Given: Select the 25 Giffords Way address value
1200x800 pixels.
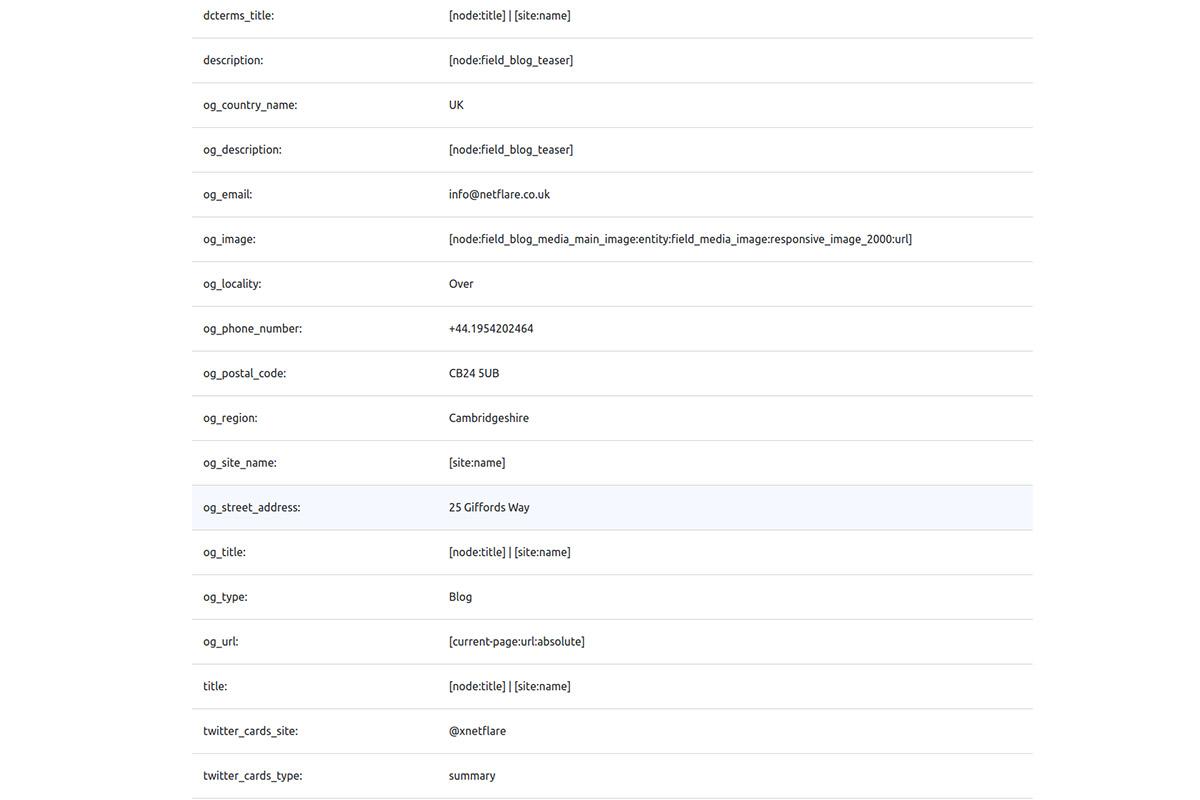Looking at the screenshot, I should pos(489,508).
